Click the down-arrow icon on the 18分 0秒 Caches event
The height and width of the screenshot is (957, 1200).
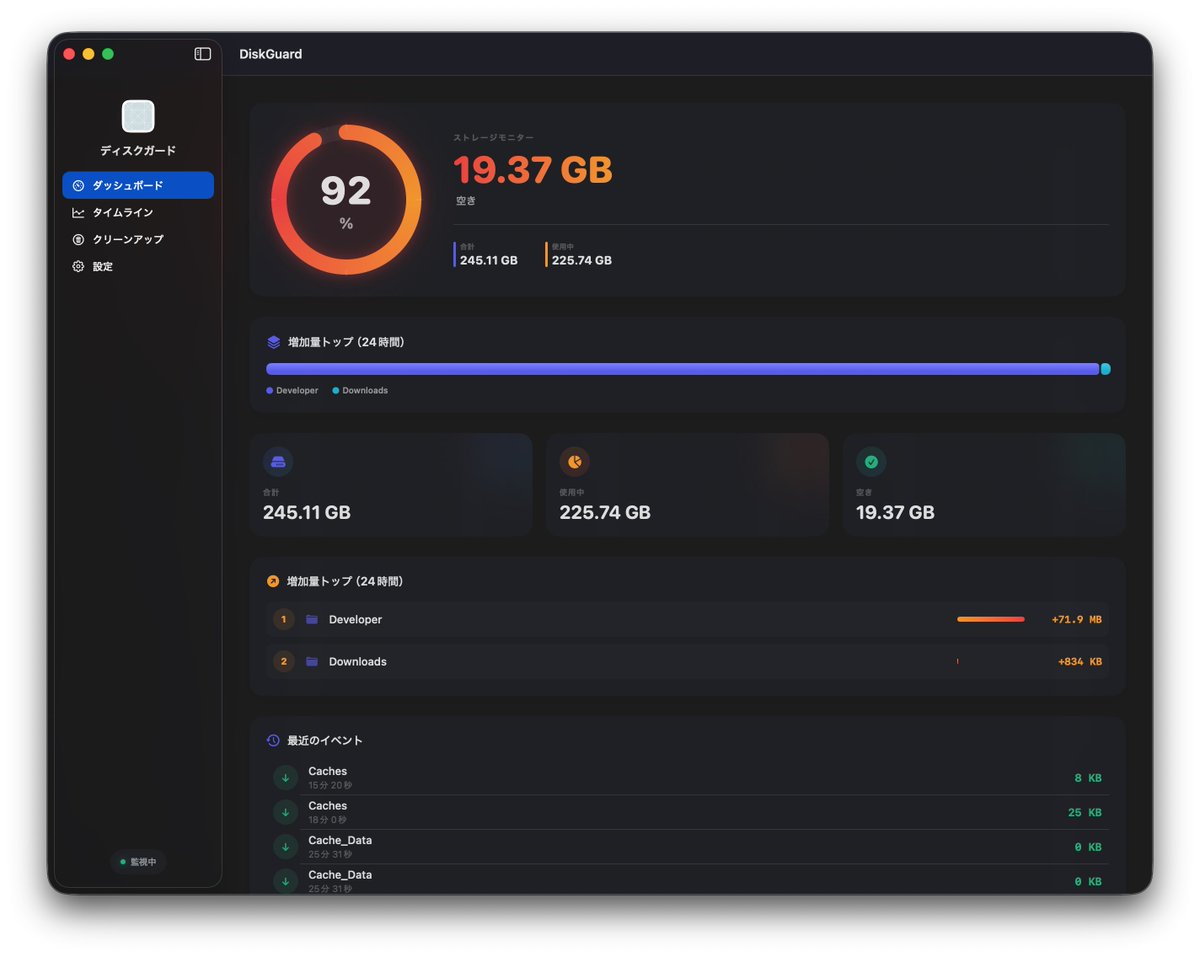285,812
